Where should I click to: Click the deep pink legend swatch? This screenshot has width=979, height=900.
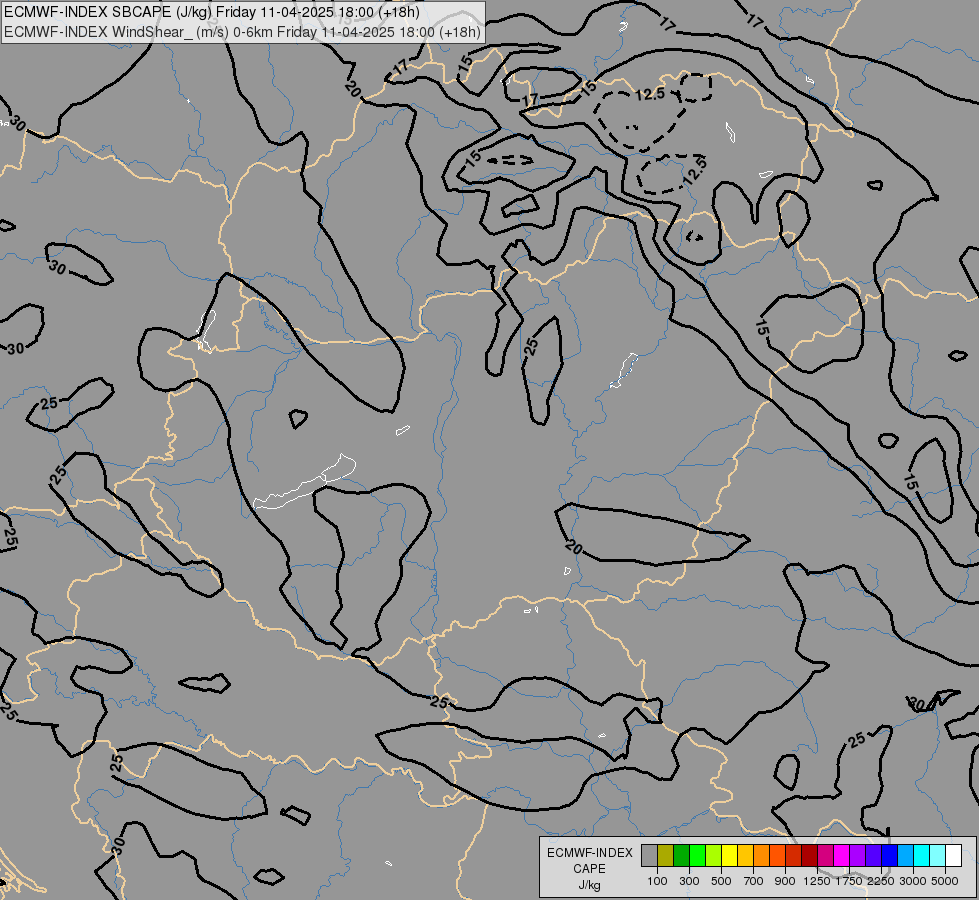(825, 856)
